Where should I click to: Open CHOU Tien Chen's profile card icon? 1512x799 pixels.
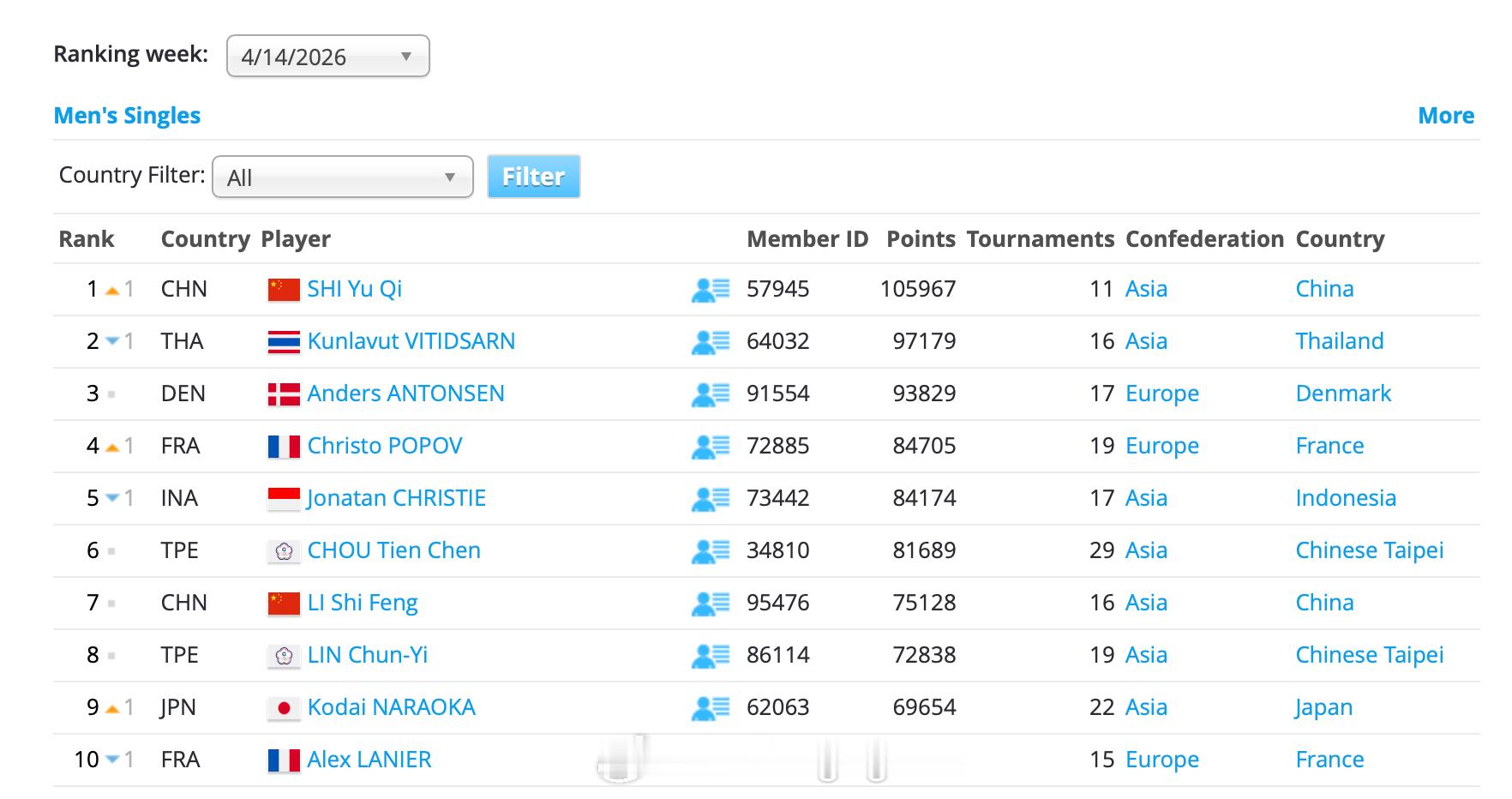pyautogui.click(x=711, y=551)
